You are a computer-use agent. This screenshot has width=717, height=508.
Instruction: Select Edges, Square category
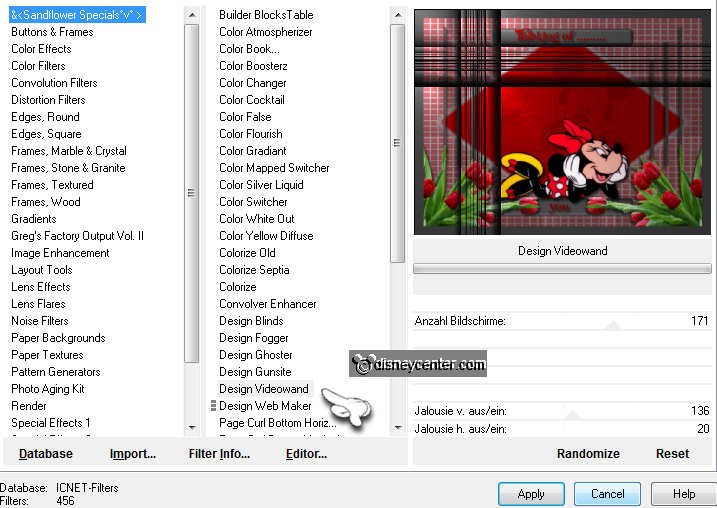point(46,134)
